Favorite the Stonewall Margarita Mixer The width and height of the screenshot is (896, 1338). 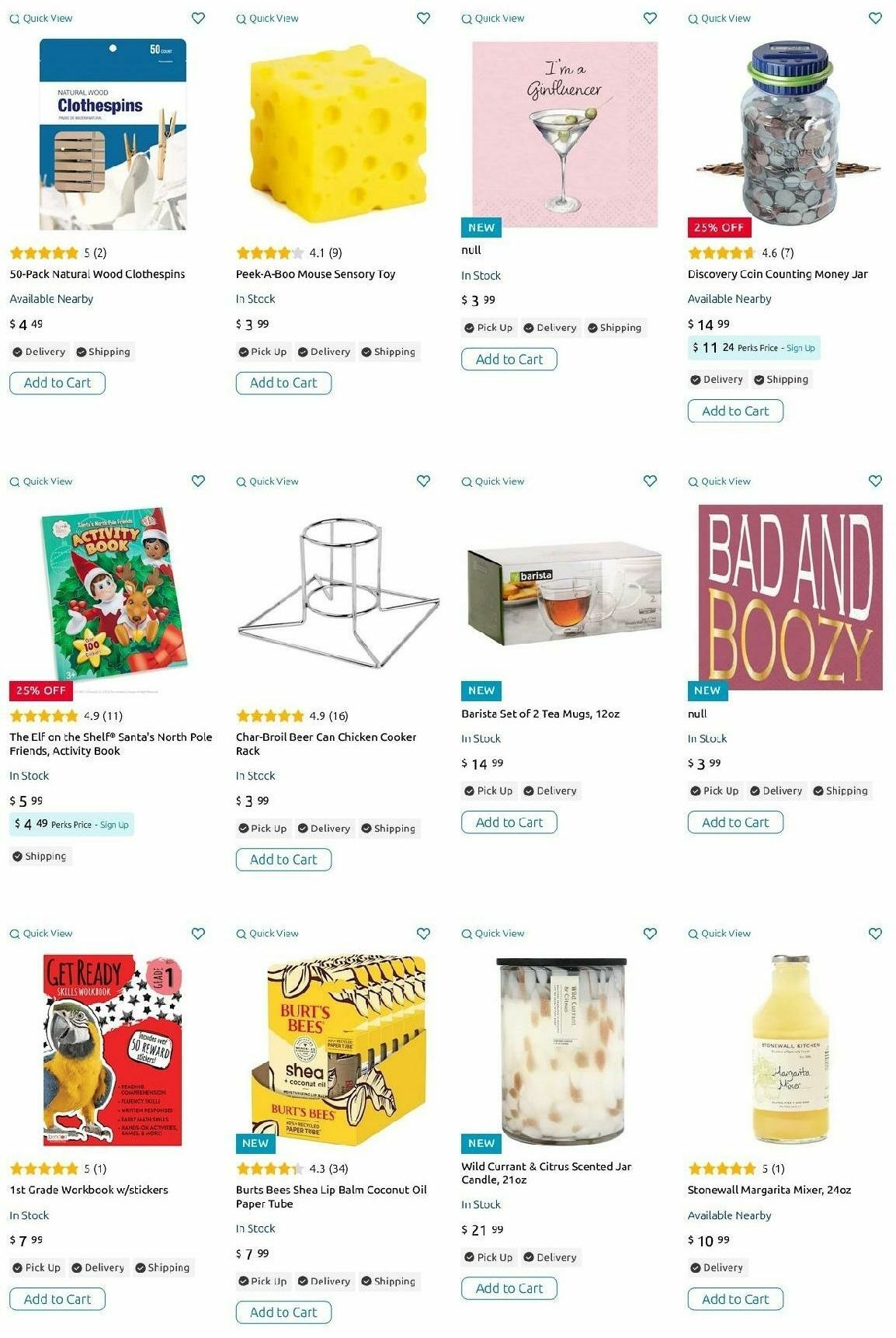pyautogui.click(x=875, y=933)
